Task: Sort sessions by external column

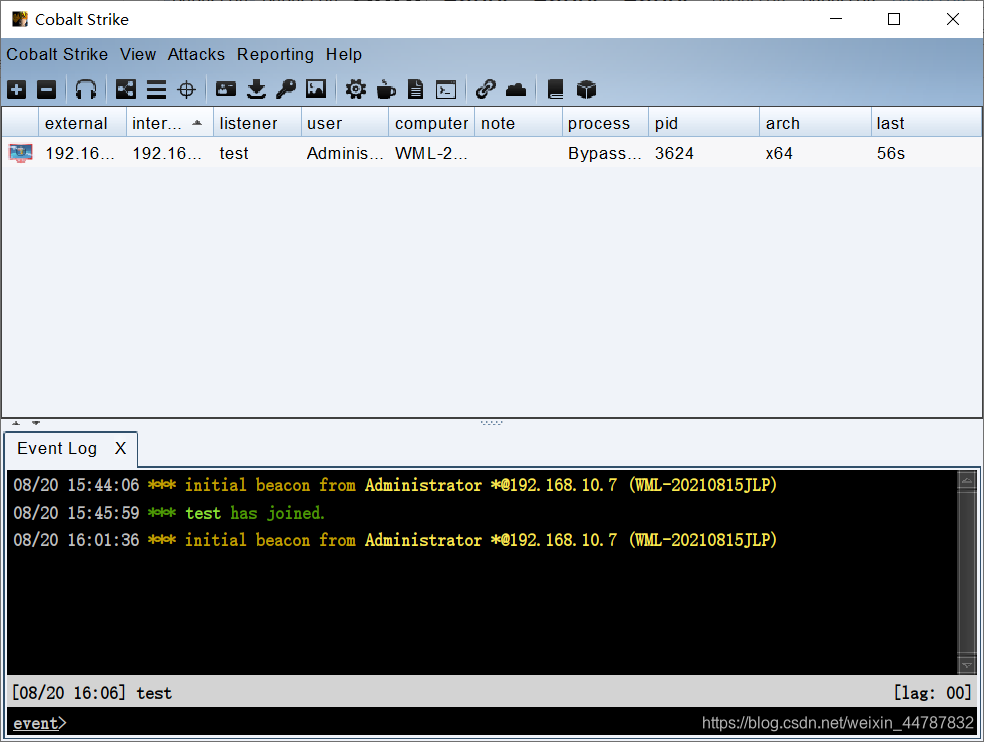Action: click(82, 123)
